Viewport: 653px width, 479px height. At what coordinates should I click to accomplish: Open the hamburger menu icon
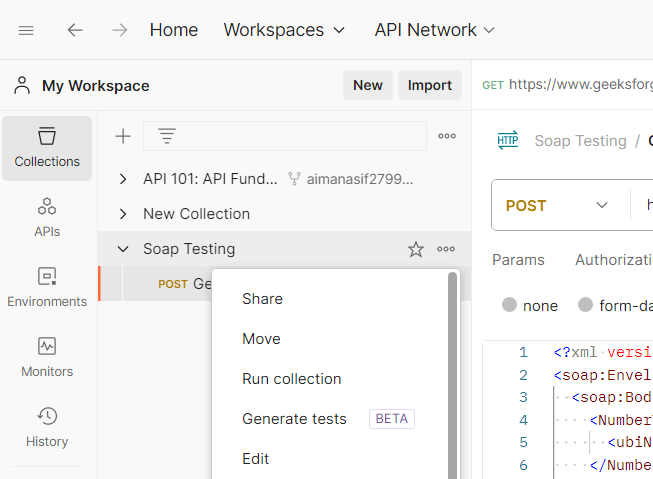(x=26, y=30)
